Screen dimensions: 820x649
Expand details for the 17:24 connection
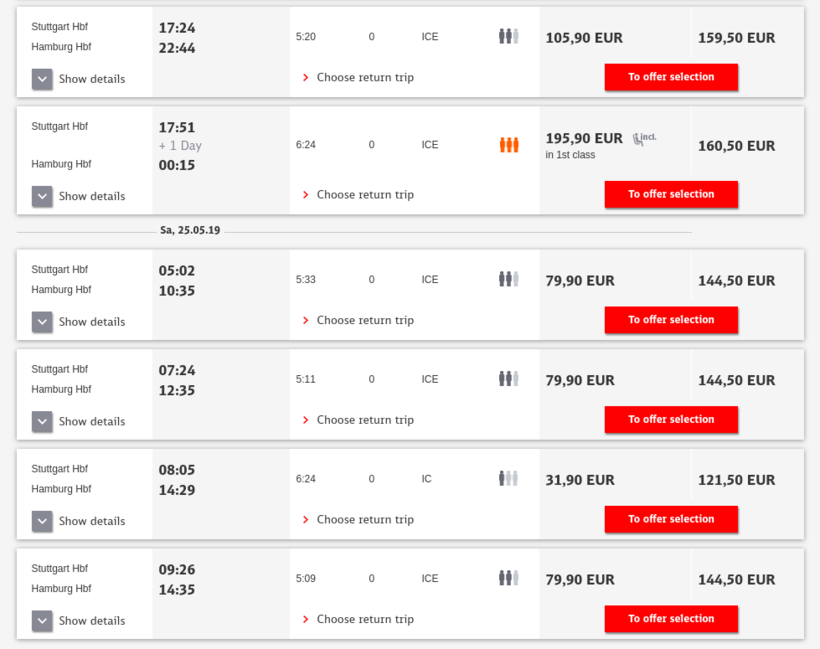point(42,79)
